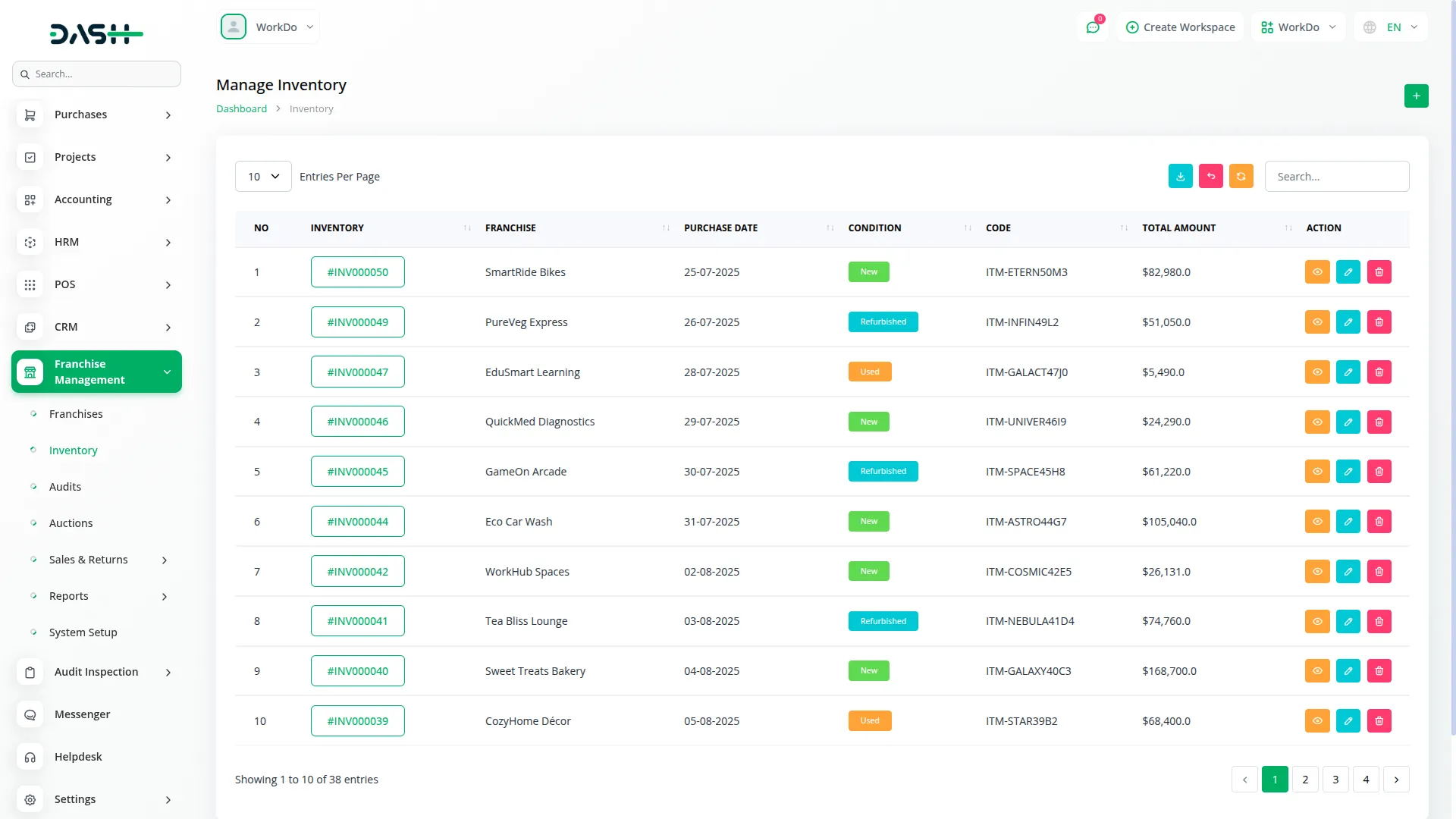
Task: View Sweet Treats Bakery entry eye icon
Action: tap(1317, 671)
